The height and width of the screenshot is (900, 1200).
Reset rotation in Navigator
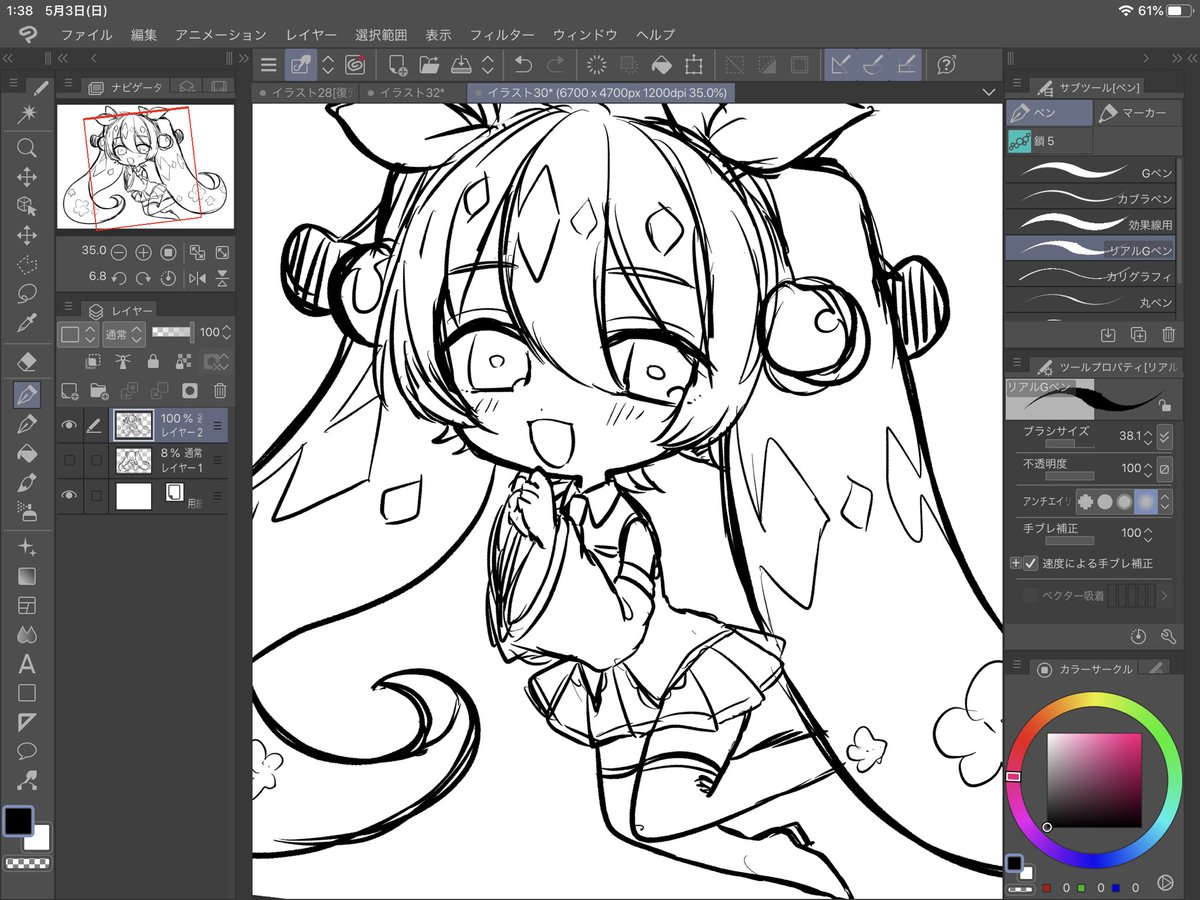[x=168, y=277]
